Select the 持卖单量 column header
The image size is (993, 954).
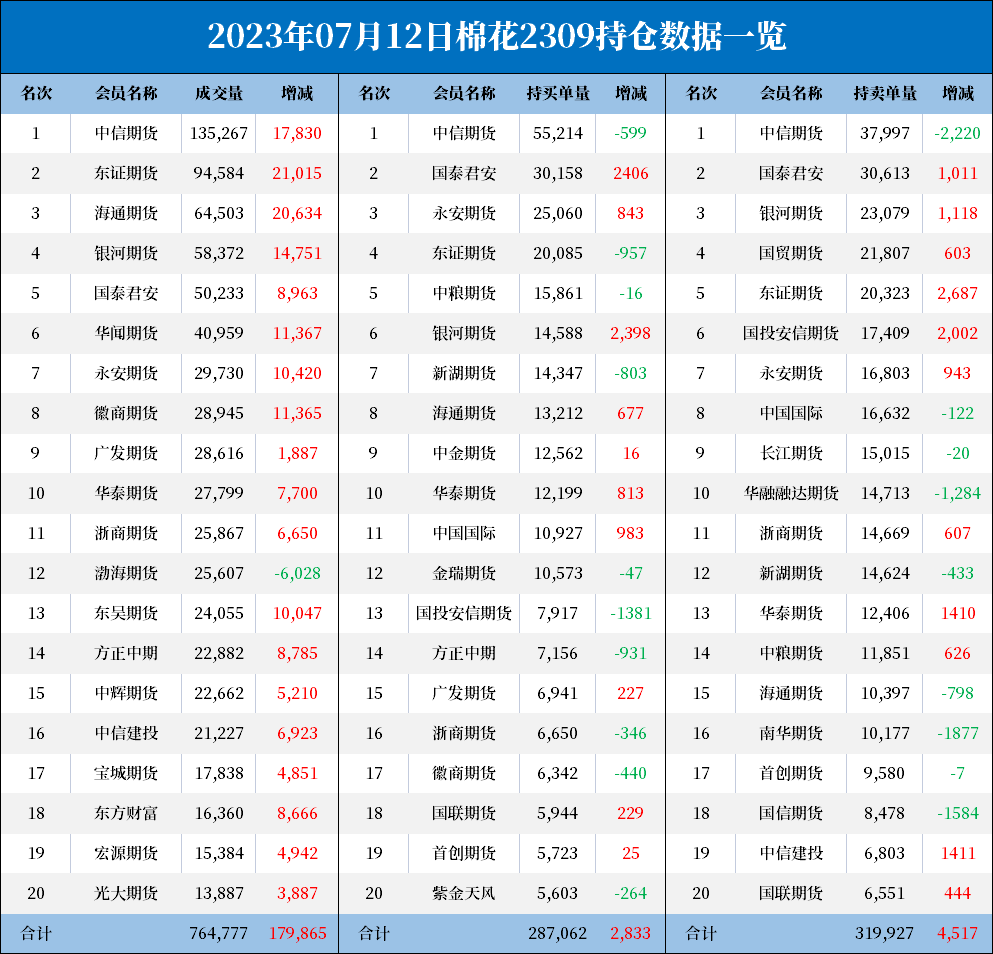pyautogui.click(x=885, y=94)
